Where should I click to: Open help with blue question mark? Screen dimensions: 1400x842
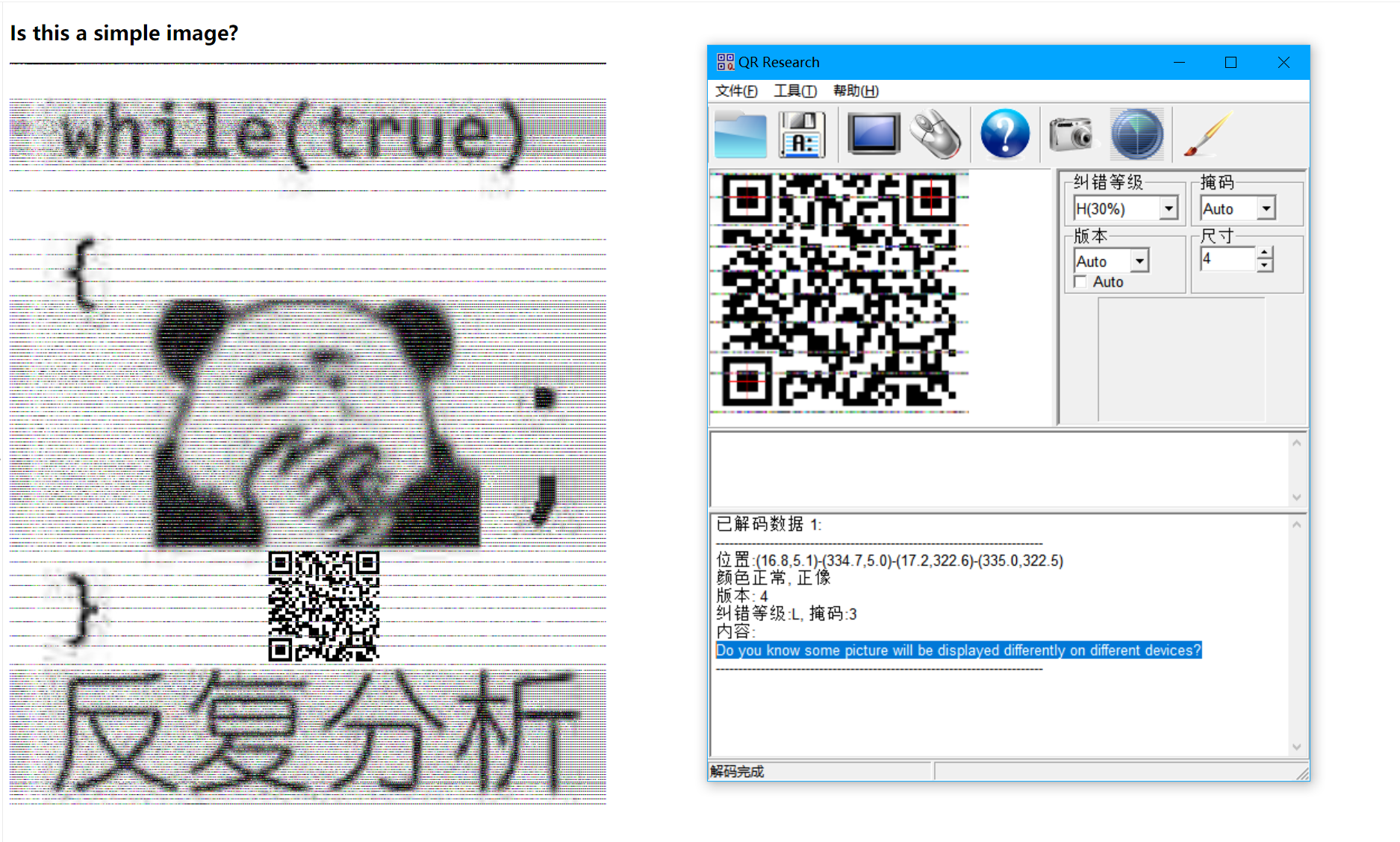pyautogui.click(x=1005, y=134)
